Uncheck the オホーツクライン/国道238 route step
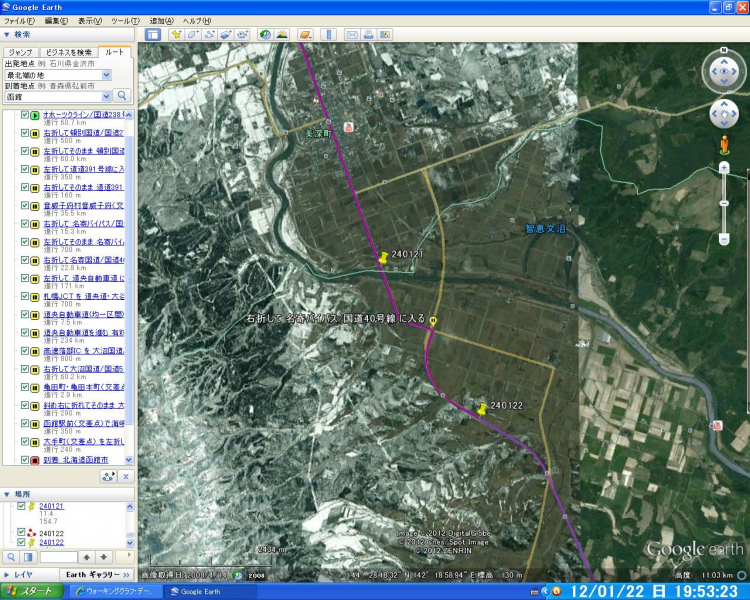Screen dimensions: 750x600 tap(24, 115)
